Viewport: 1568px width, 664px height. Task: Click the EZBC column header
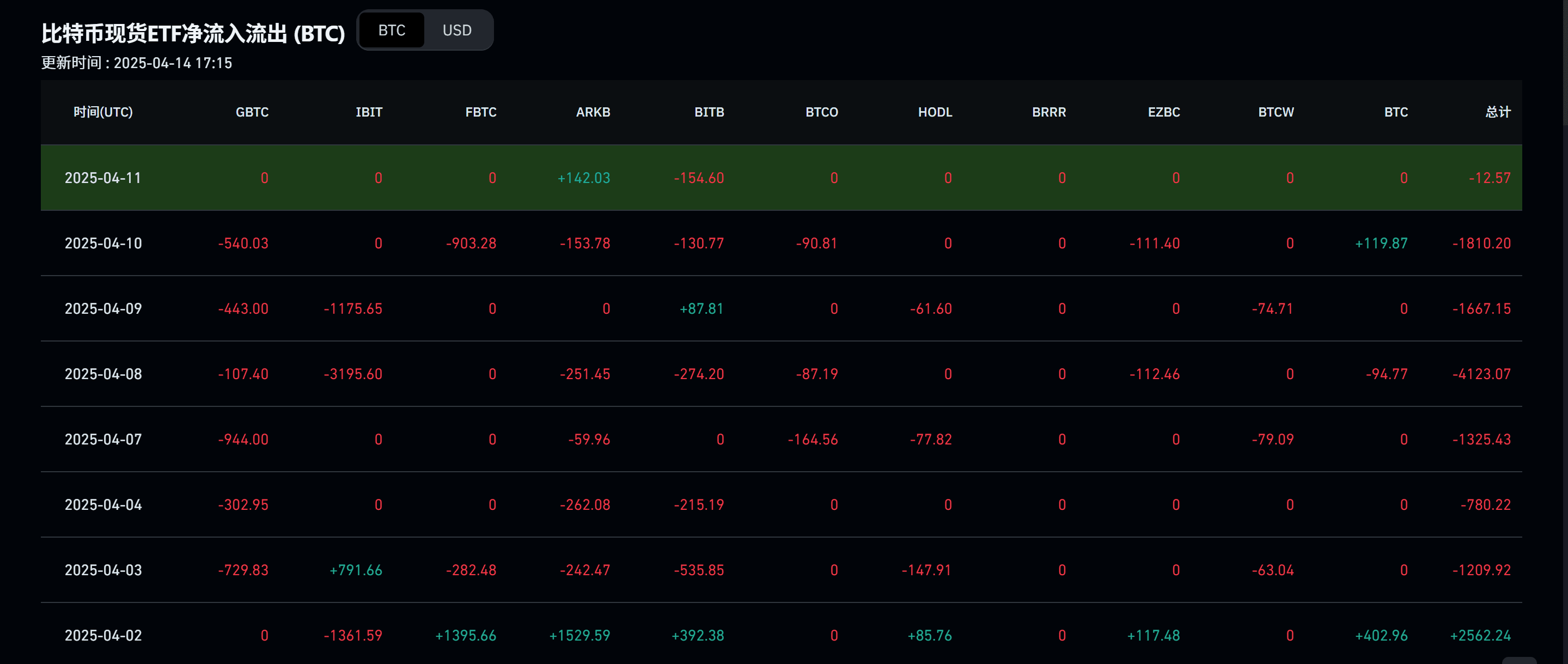pyautogui.click(x=1164, y=112)
